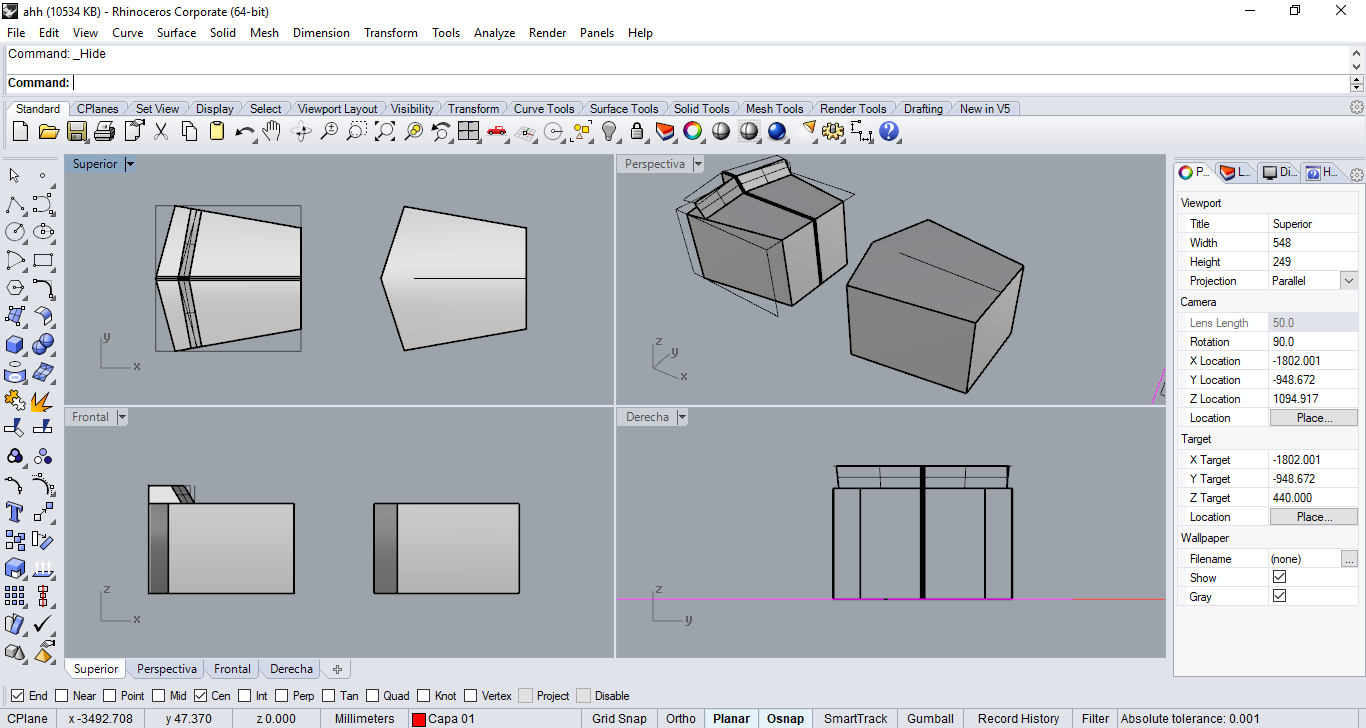Uncheck the Cen osnap checkbox

click(200, 696)
